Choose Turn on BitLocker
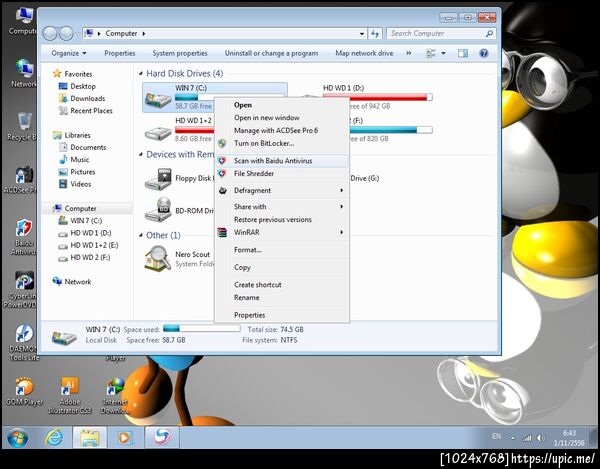The image size is (600, 469). coord(282,143)
